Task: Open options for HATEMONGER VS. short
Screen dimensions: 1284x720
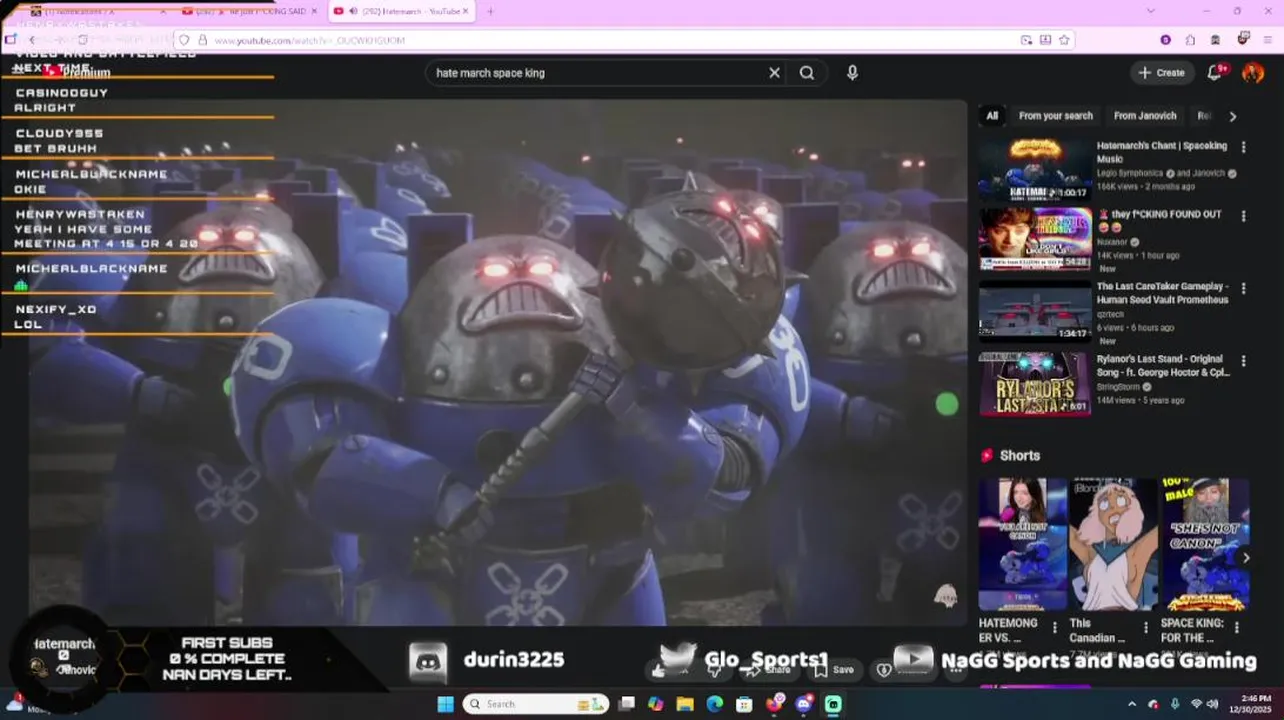Action: (1054, 628)
